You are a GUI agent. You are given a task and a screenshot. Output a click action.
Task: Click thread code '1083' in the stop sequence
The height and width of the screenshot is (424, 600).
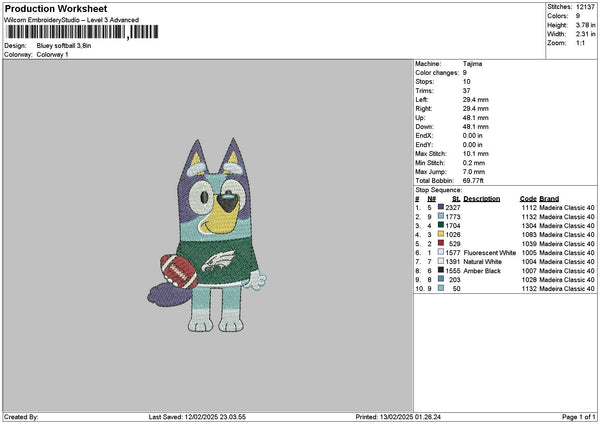point(529,235)
